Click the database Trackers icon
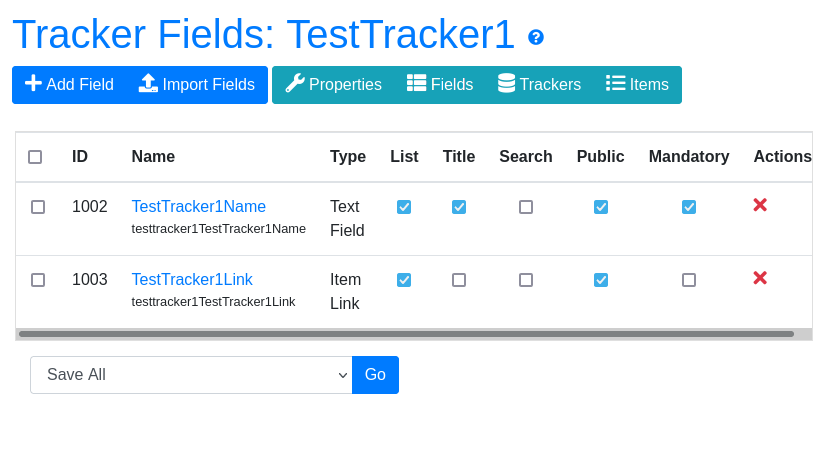The height and width of the screenshot is (456, 823). (x=507, y=83)
